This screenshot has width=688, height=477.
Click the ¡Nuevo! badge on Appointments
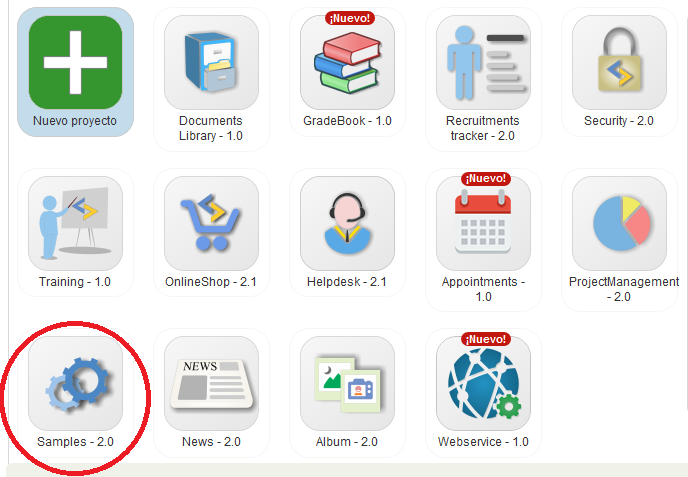tap(486, 179)
